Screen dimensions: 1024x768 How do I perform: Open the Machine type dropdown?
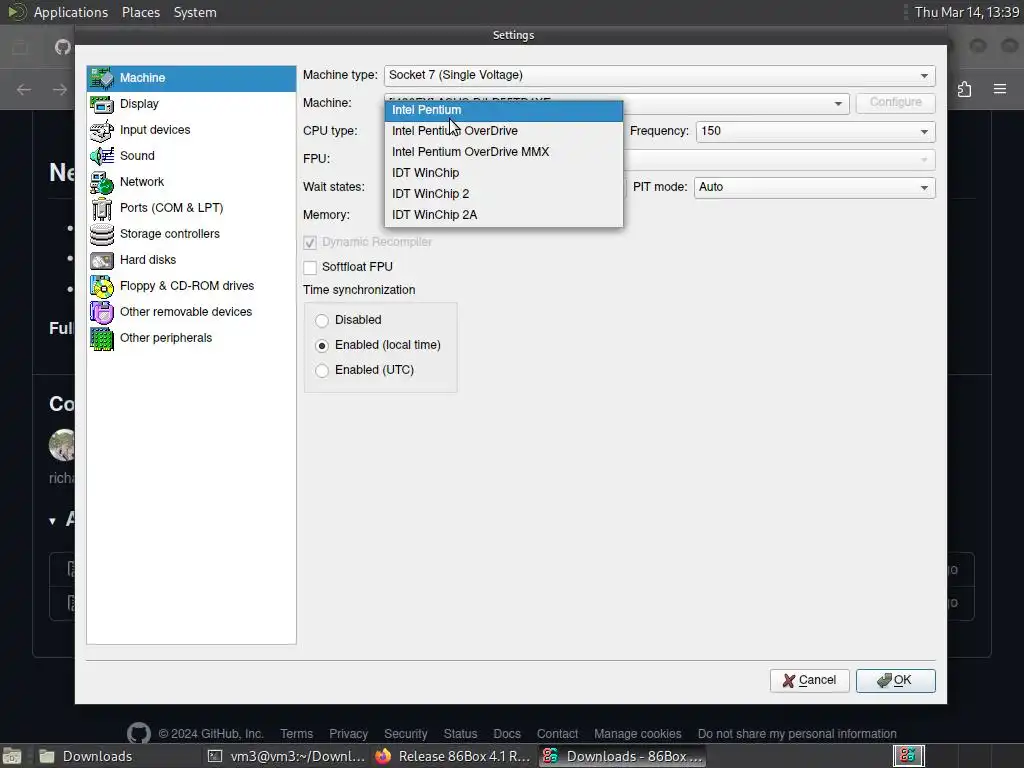point(660,75)
